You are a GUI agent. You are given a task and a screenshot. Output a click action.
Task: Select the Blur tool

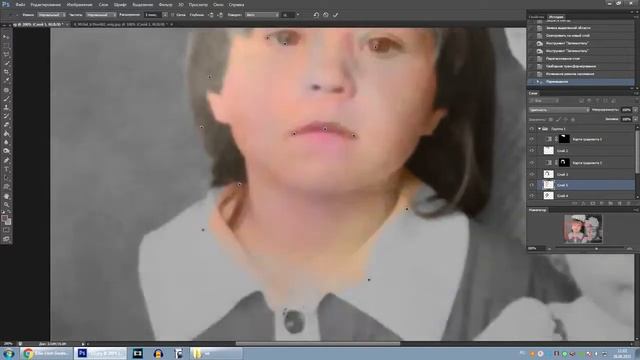tap(6, 142)
